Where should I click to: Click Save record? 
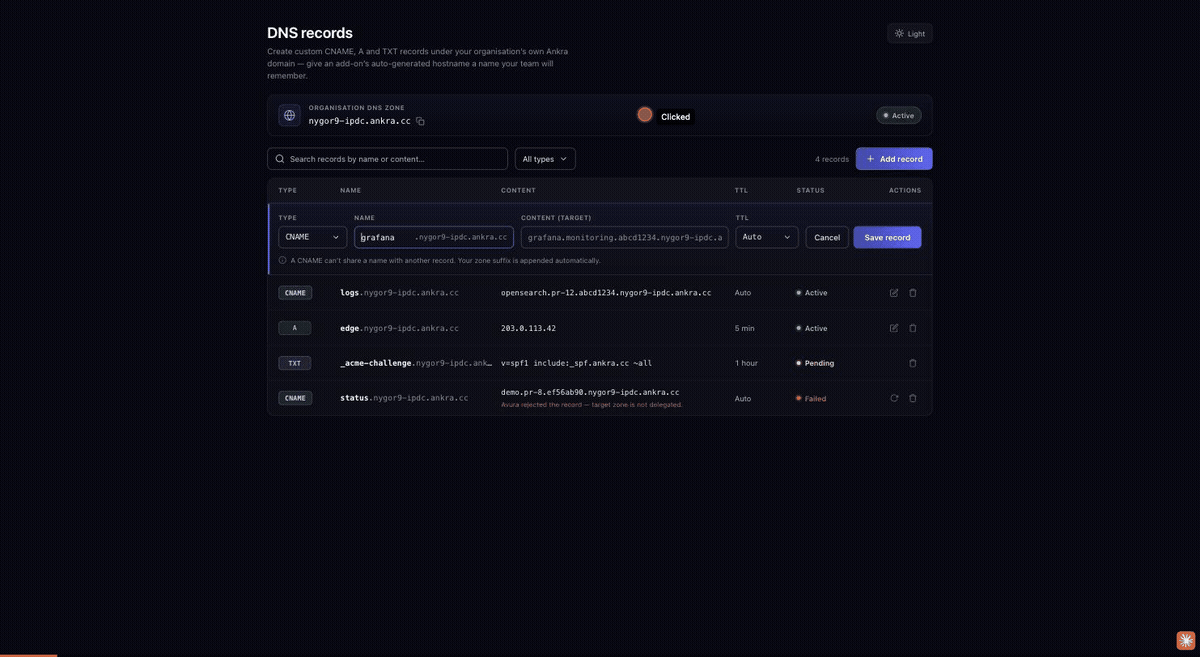click(x=887, y=237)
